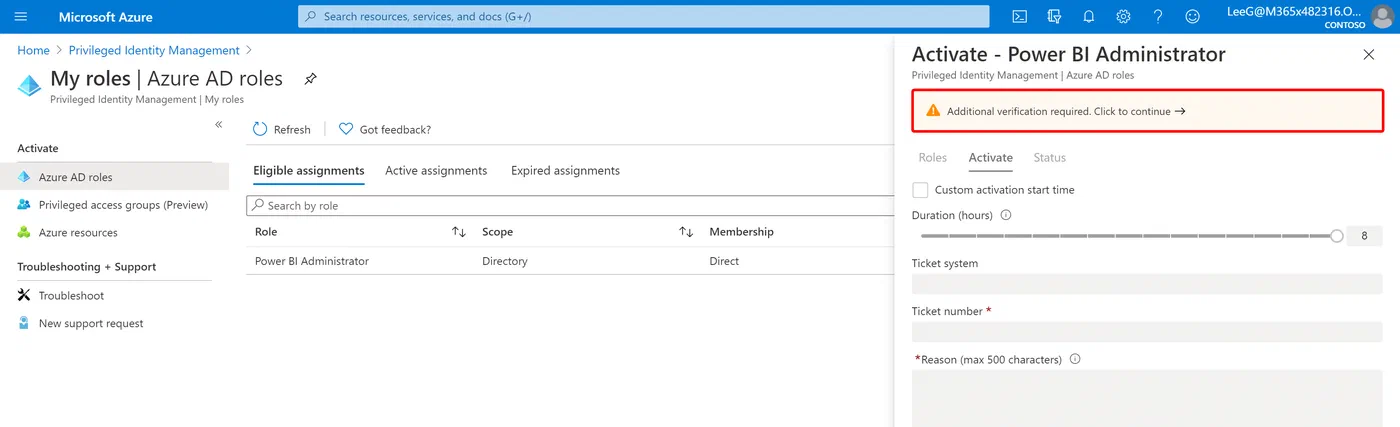
Task: Click the Directory scope cell
Action: pyautogui.click(x=504, y=261)
